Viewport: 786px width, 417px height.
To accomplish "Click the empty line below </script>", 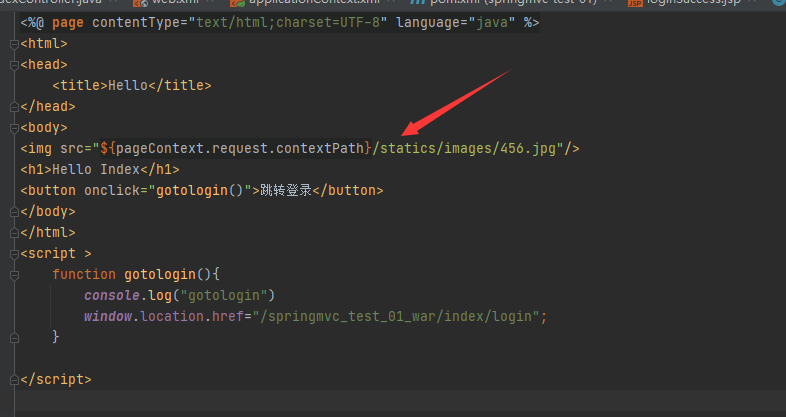I will point(401,400).
